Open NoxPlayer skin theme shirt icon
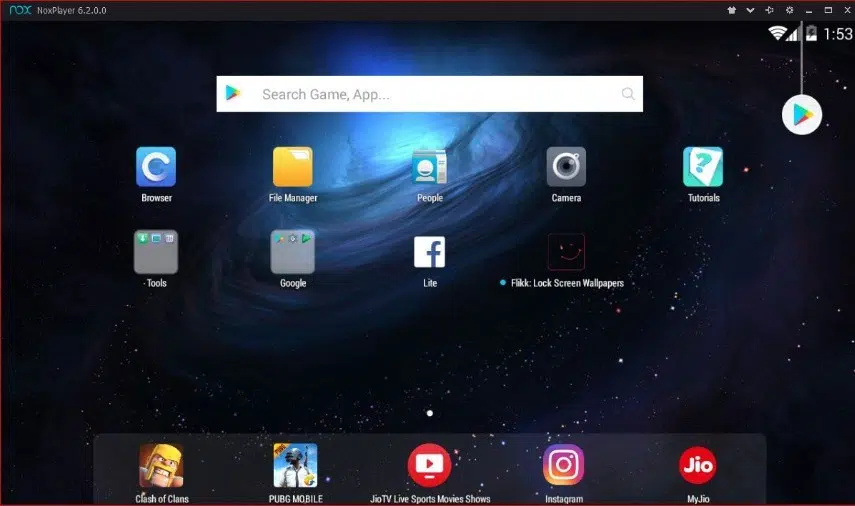The image size is (855, 506). tap(732, 10)
